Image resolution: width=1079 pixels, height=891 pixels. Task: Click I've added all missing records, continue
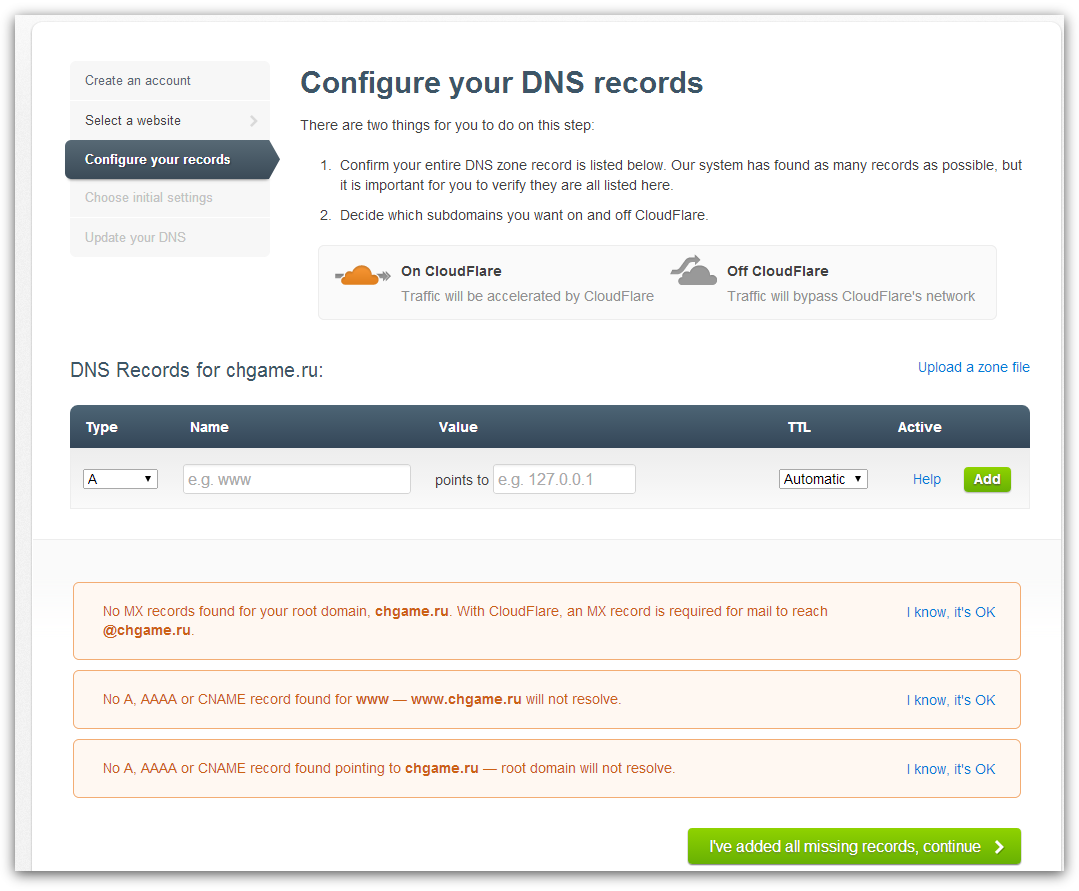(854, 846)
